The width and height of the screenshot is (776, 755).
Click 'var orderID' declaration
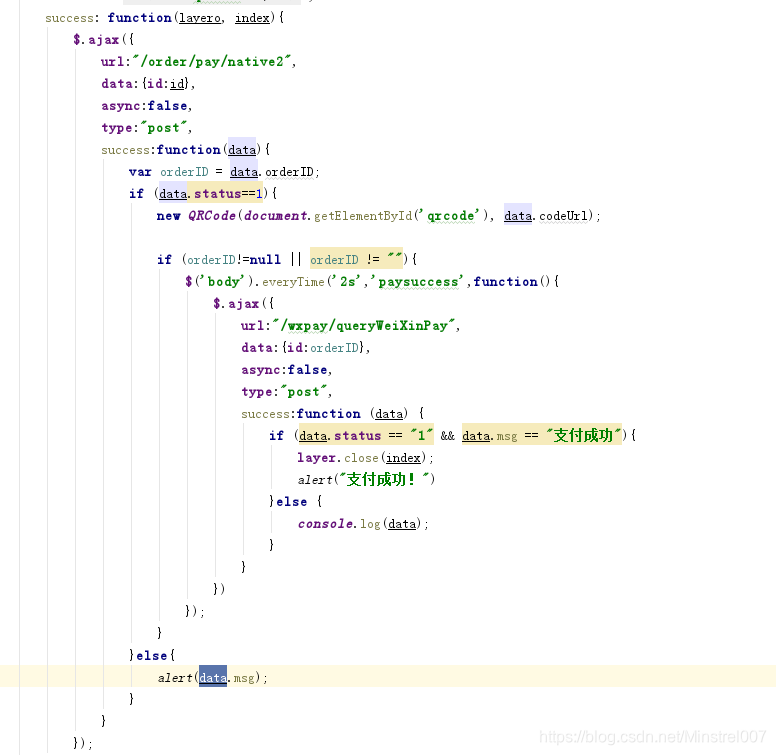tap(168, 172)
